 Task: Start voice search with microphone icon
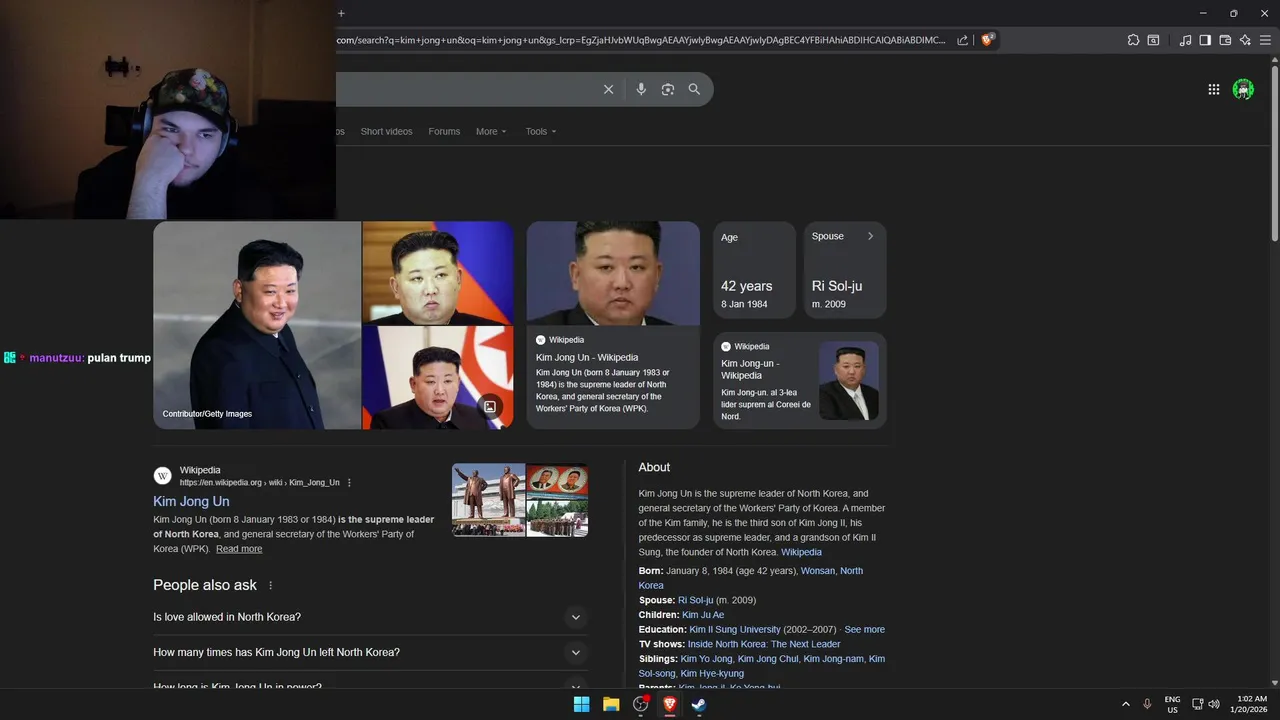click(x=641, y=90)
